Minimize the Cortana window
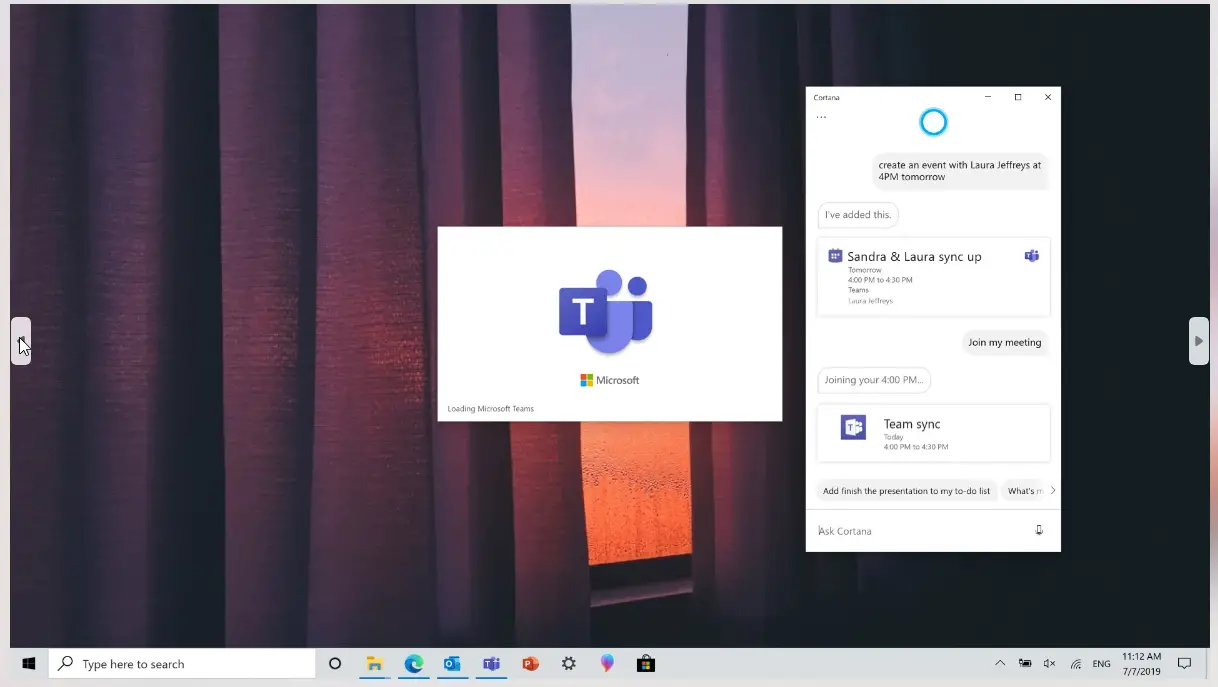Screen dimensions: 1218x687 point(988,97)
